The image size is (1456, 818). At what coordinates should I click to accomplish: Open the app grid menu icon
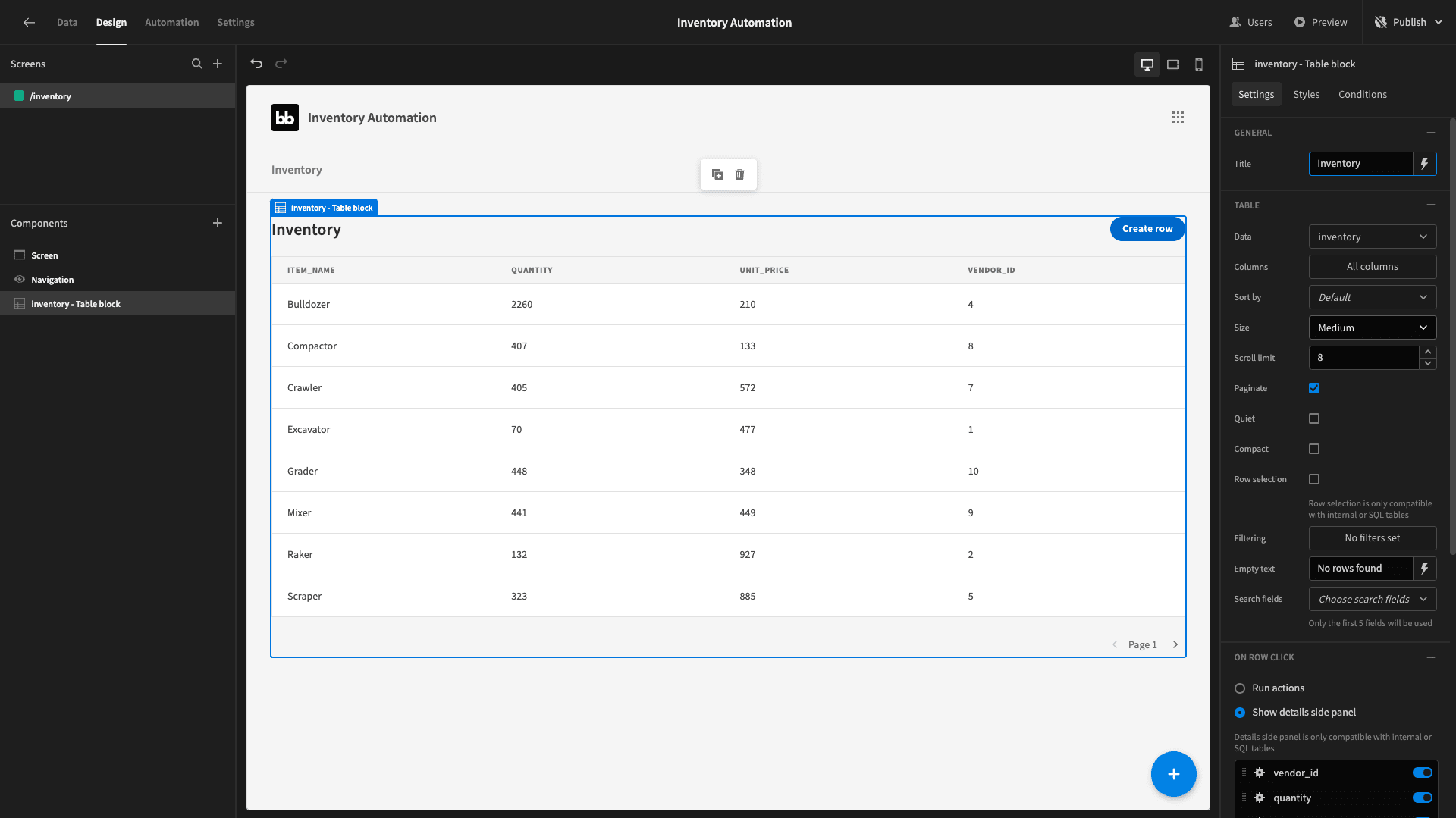[x=1178, y=118]
